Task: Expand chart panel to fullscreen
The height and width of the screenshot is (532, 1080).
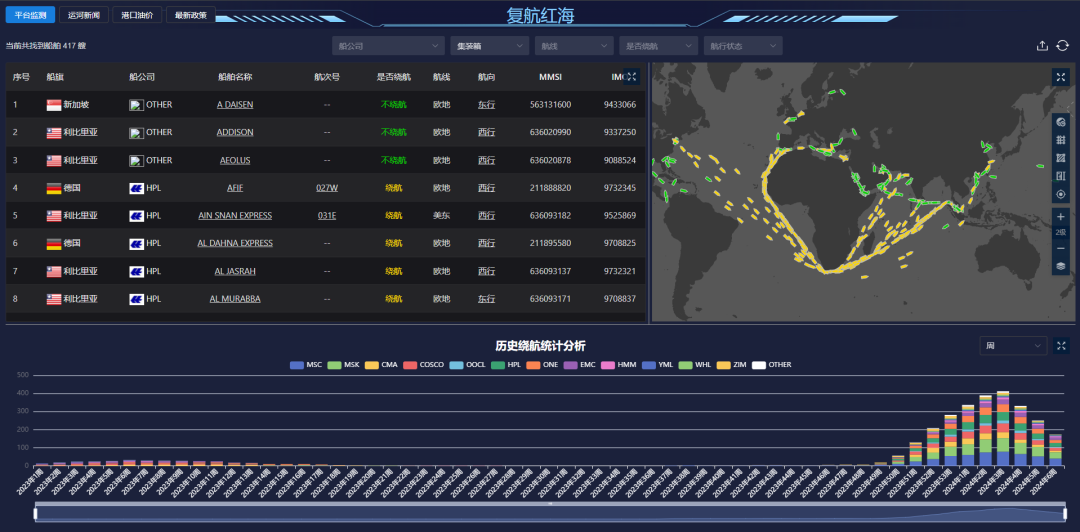Action: pos(1062,346)
